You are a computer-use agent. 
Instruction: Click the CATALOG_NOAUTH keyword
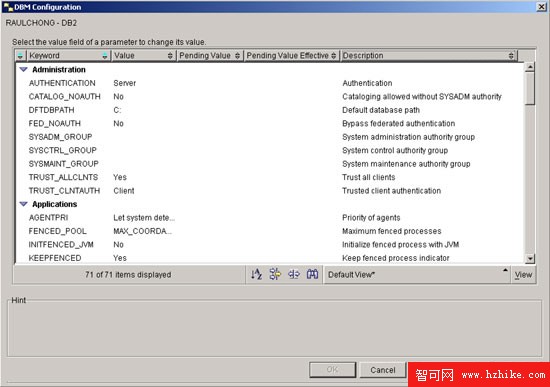pos(65,96)
